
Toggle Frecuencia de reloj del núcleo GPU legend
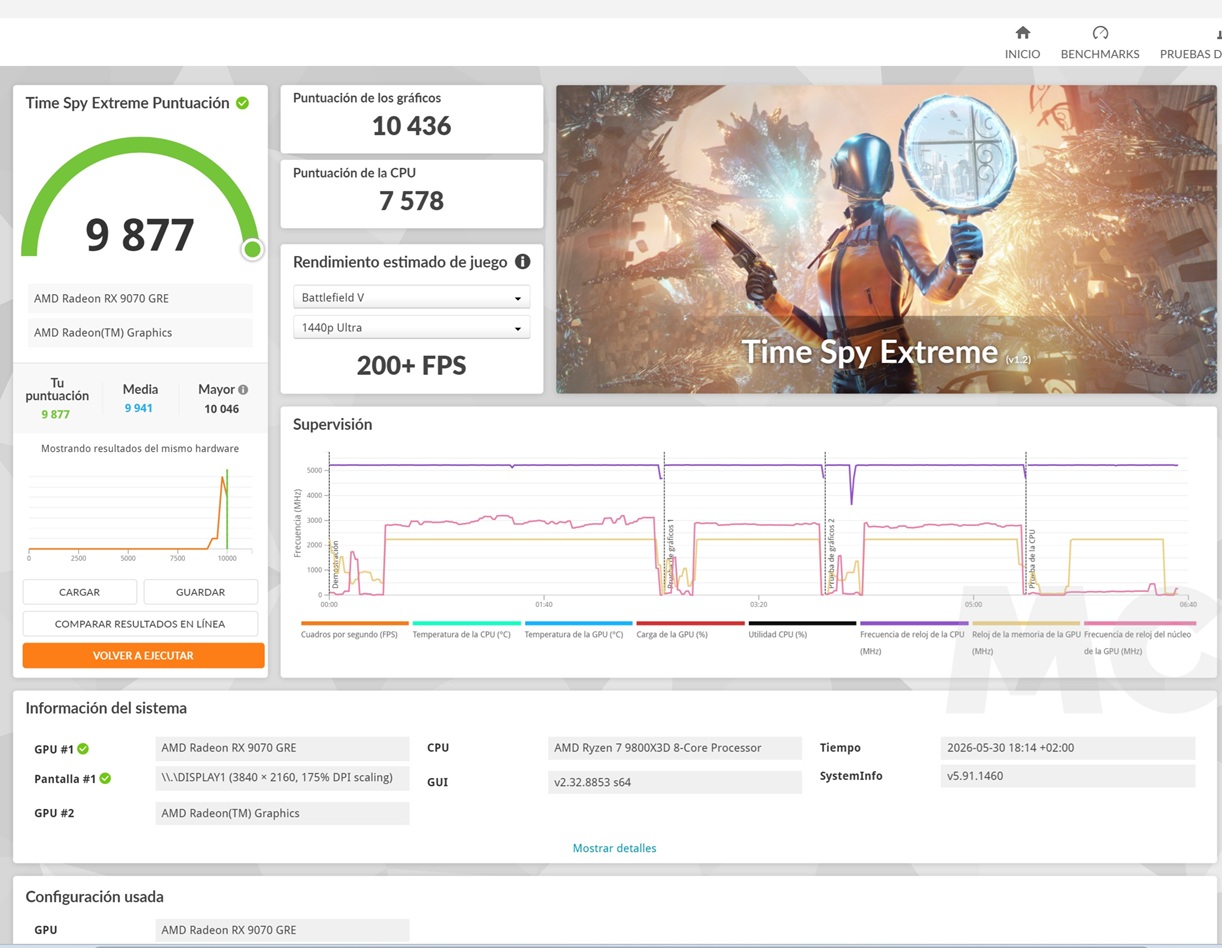1138,642
